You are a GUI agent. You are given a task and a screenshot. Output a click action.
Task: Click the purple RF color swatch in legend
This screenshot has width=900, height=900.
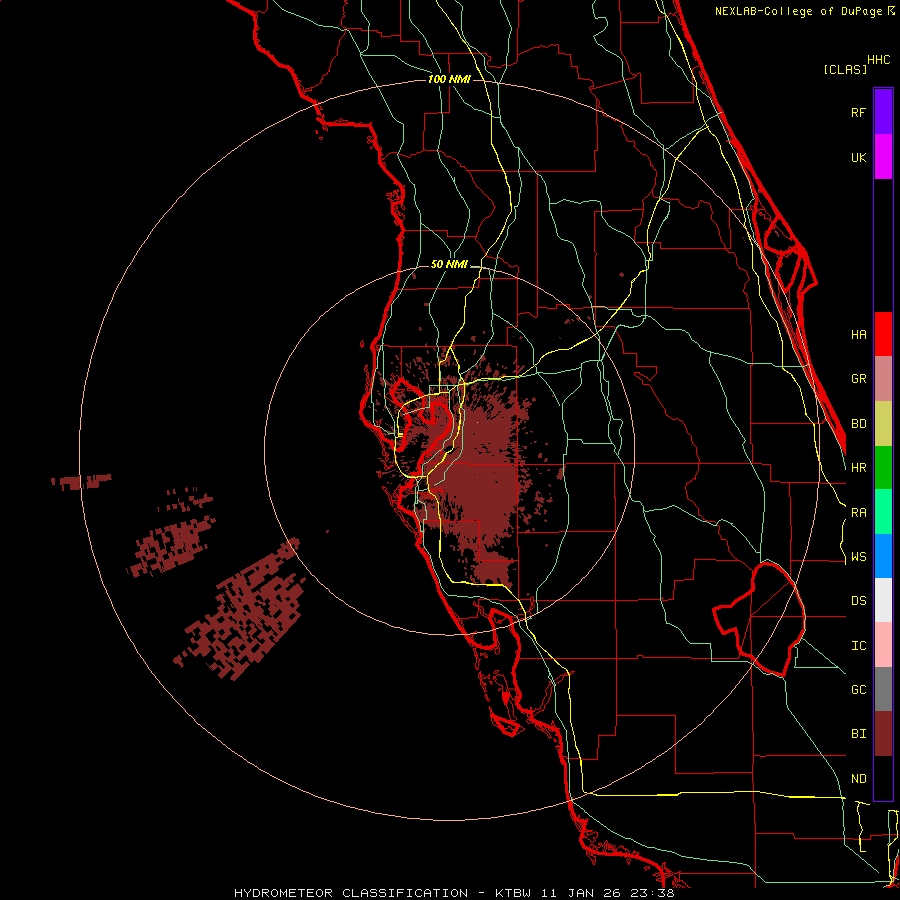tap(883, 112)
